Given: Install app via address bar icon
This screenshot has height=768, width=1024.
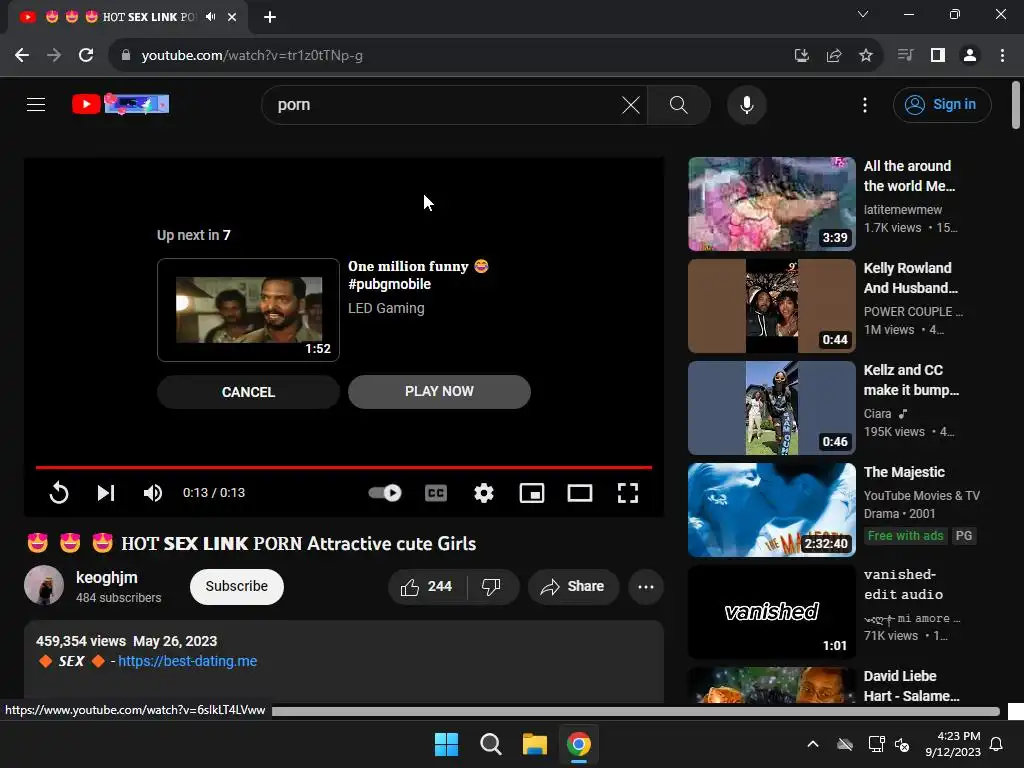Looking at the screenshot, I should click(801, 56).
